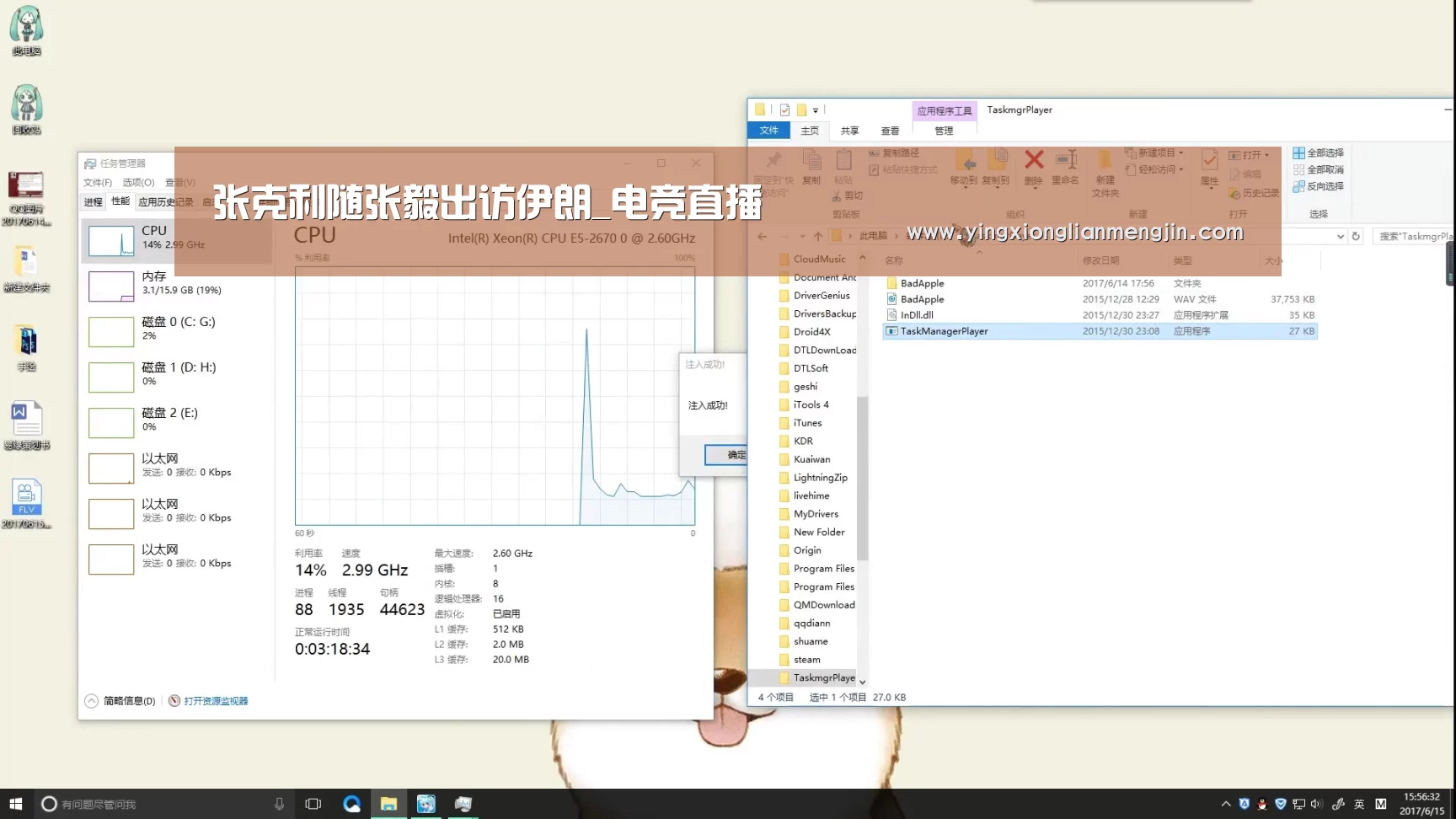Open File Explorer from the taskbar
The image size is (1456, 819).
tap(388, 804)
